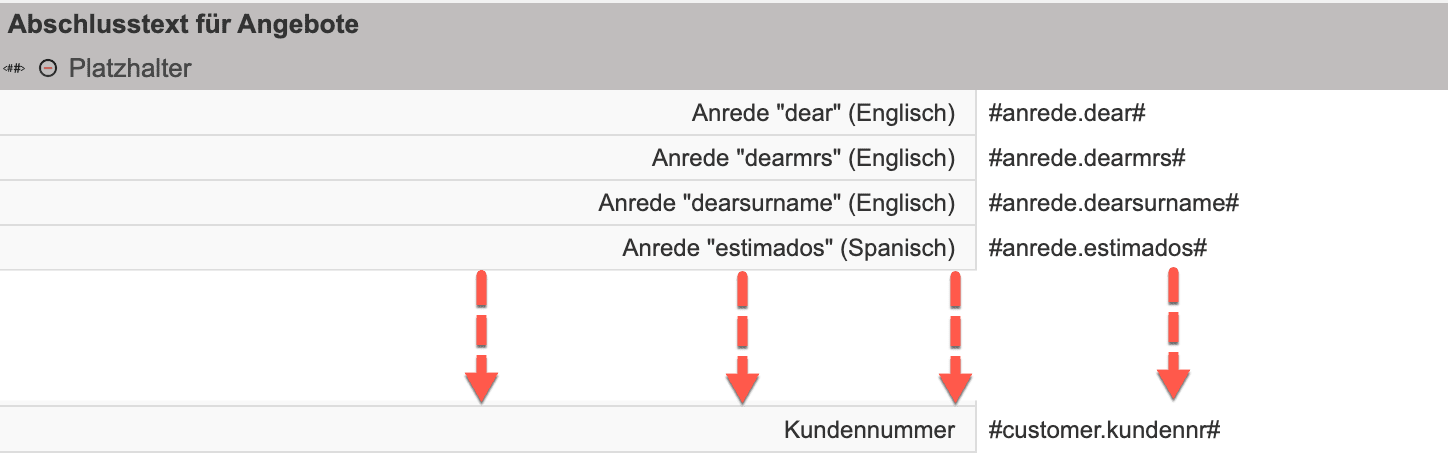This screenshot has height=453, width=1448.
Task: Click the rightmost red dashed arrow
Action: pyautogui.click(x=1173, y=335)
